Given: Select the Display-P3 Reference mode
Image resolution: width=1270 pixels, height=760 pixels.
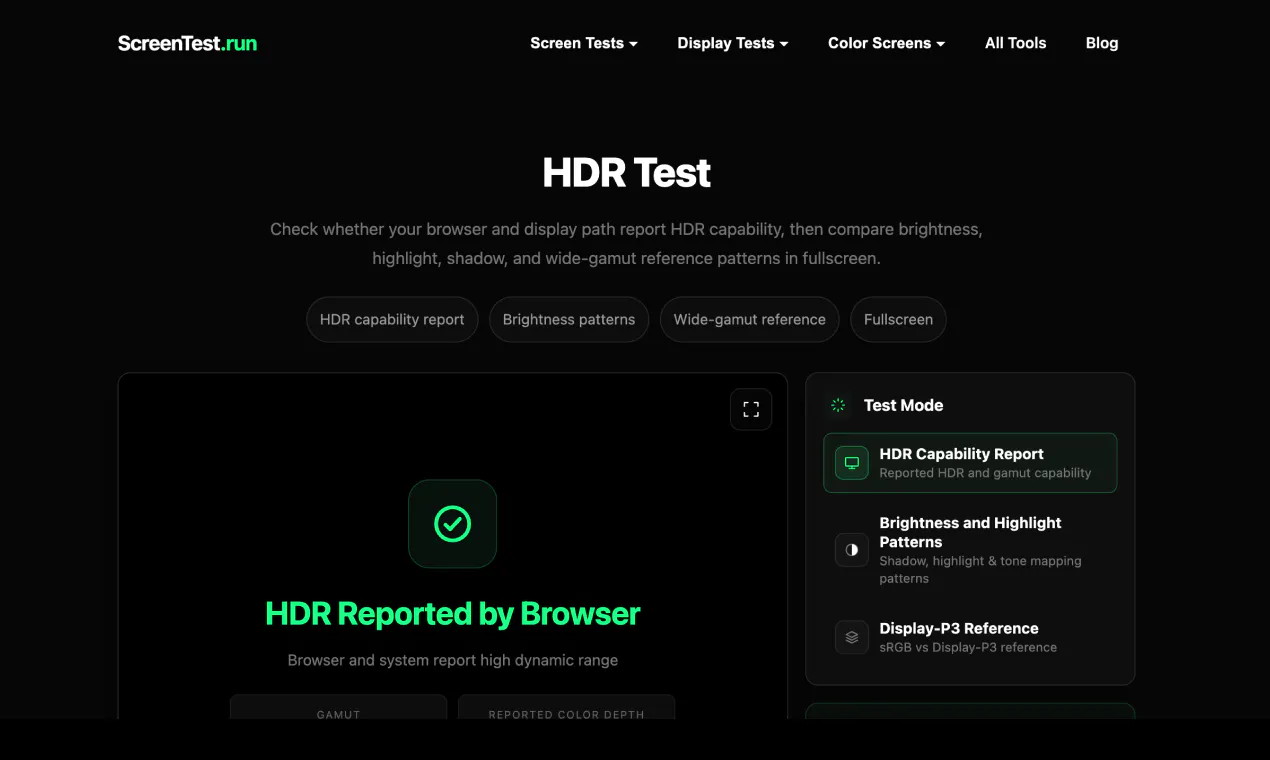Looking at the screenshot, I should (970, 637).
